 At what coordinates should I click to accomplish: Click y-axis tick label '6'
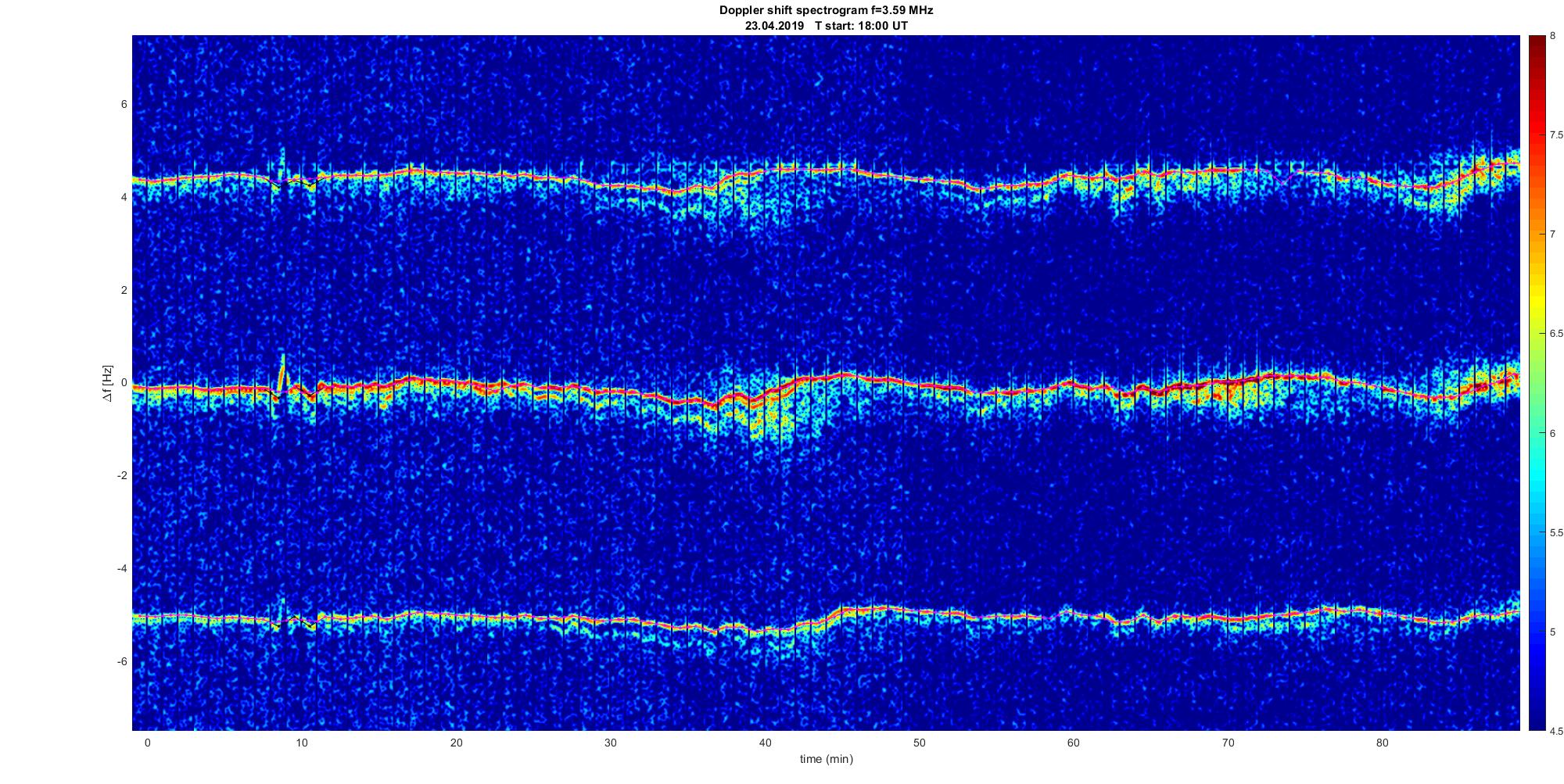coord(124,105)
